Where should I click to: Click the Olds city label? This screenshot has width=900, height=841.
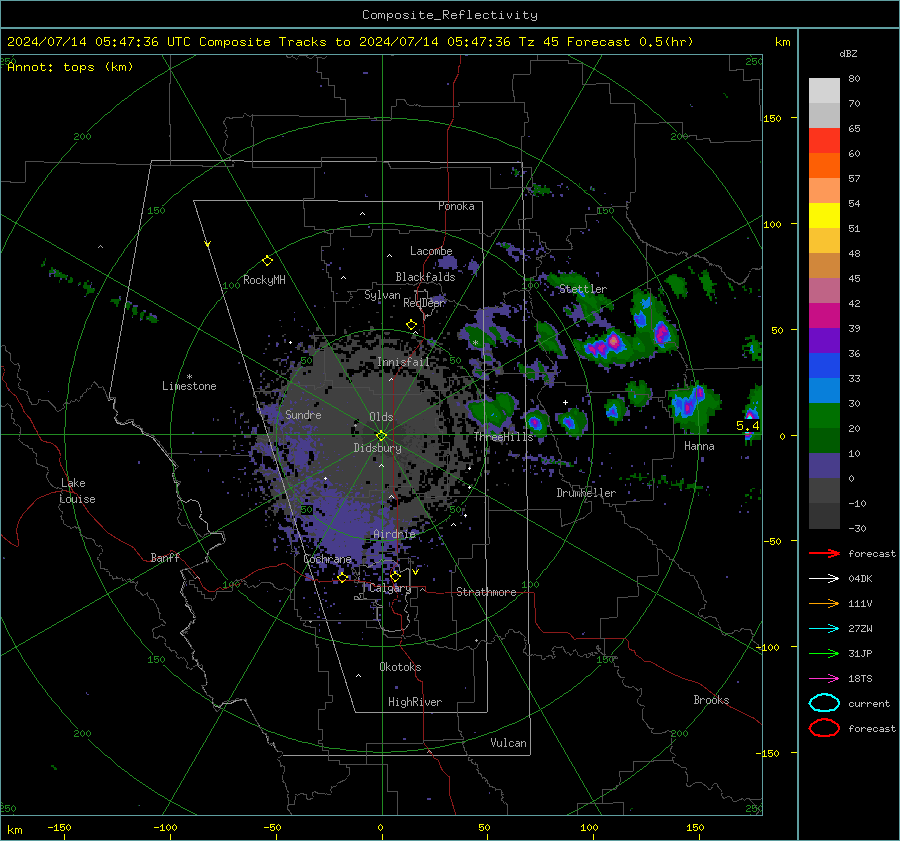[x=381, y=417]
